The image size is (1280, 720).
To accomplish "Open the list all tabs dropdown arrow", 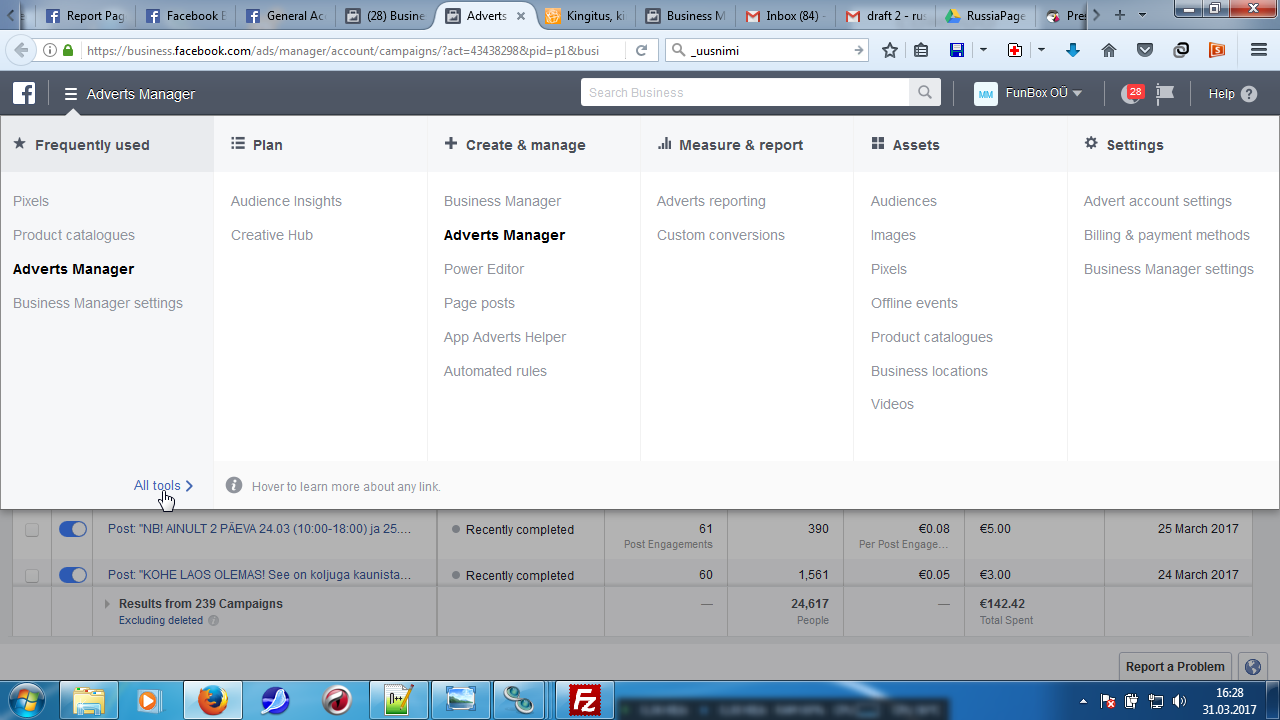I will pos(1143,15).
